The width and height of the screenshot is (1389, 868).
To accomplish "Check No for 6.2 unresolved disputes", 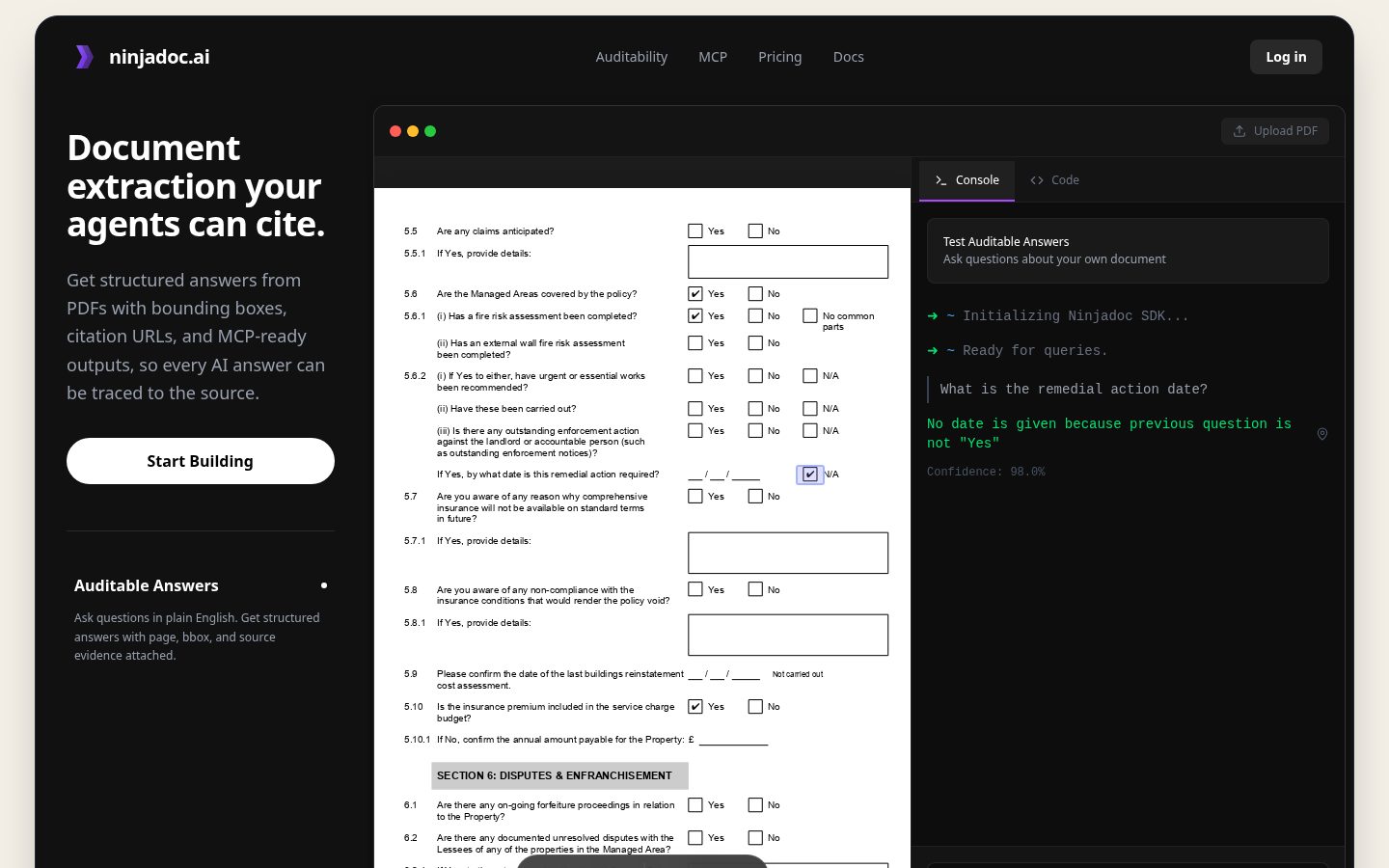I will click(755, 838).
